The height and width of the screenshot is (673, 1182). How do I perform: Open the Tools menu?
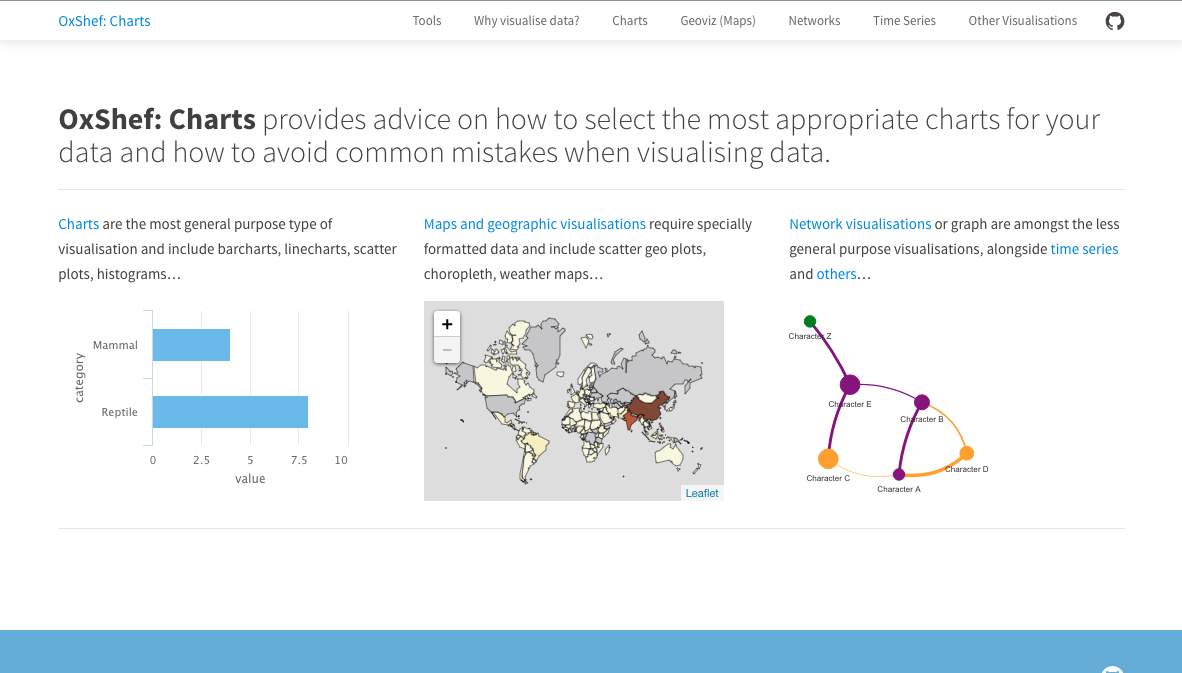tap(427, 21)
